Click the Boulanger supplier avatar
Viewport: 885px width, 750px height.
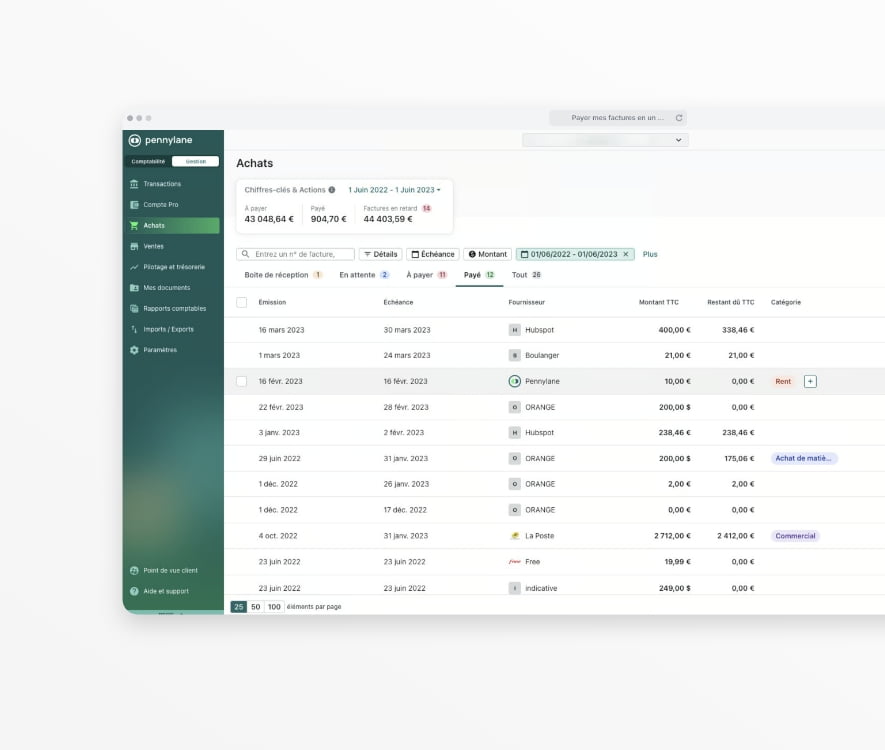coord(515,356)
